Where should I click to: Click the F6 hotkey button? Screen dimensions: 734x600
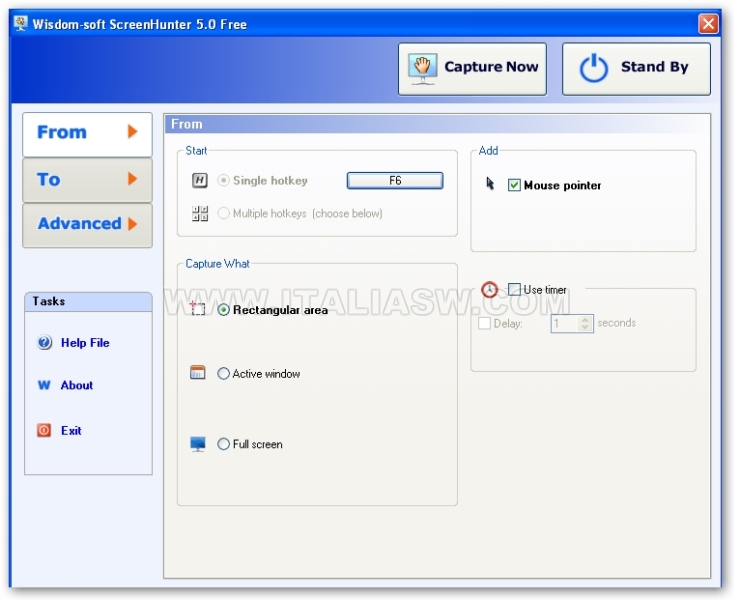click(x=395, y=181)
